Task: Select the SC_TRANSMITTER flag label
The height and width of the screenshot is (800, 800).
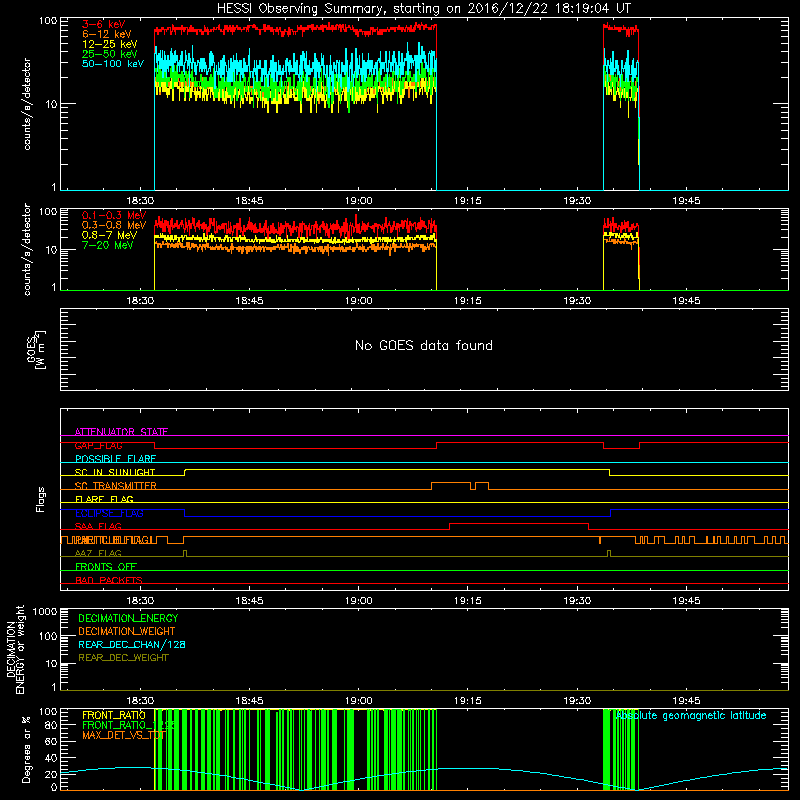Action: [116, 486]
